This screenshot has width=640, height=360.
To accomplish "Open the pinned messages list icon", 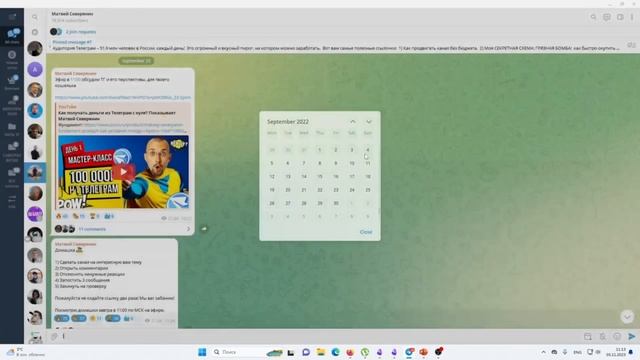I will pos(631,45).
